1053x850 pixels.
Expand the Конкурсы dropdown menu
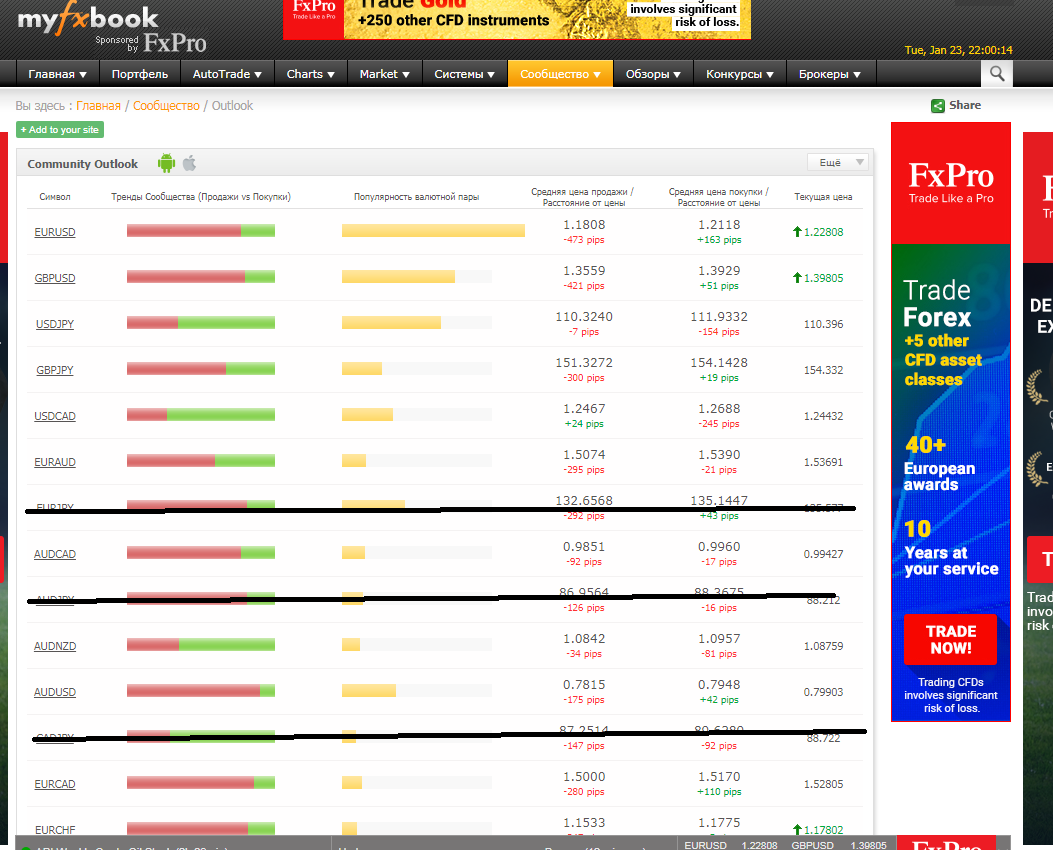pyautogui.click(x=739, y=74)
